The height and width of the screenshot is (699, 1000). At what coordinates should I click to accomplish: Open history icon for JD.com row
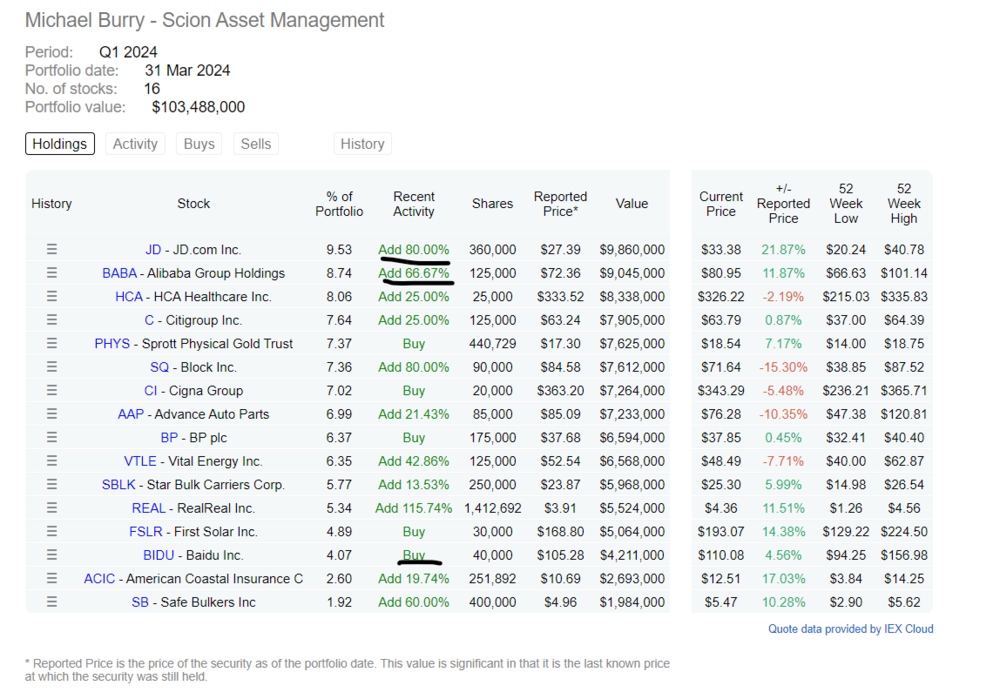tap(52, 249)
